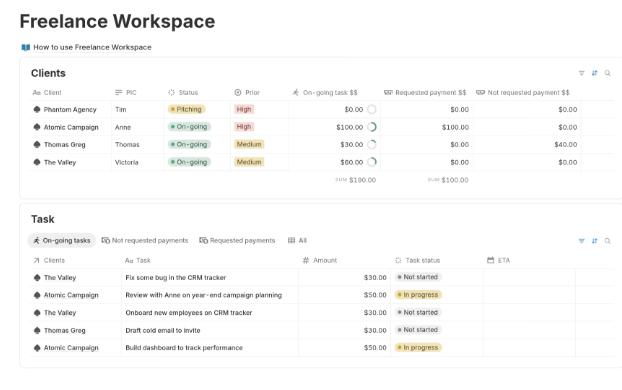Open task Review with Anne on year-end campaign planning
Screen dimensions: 622x390
point(203,295)
